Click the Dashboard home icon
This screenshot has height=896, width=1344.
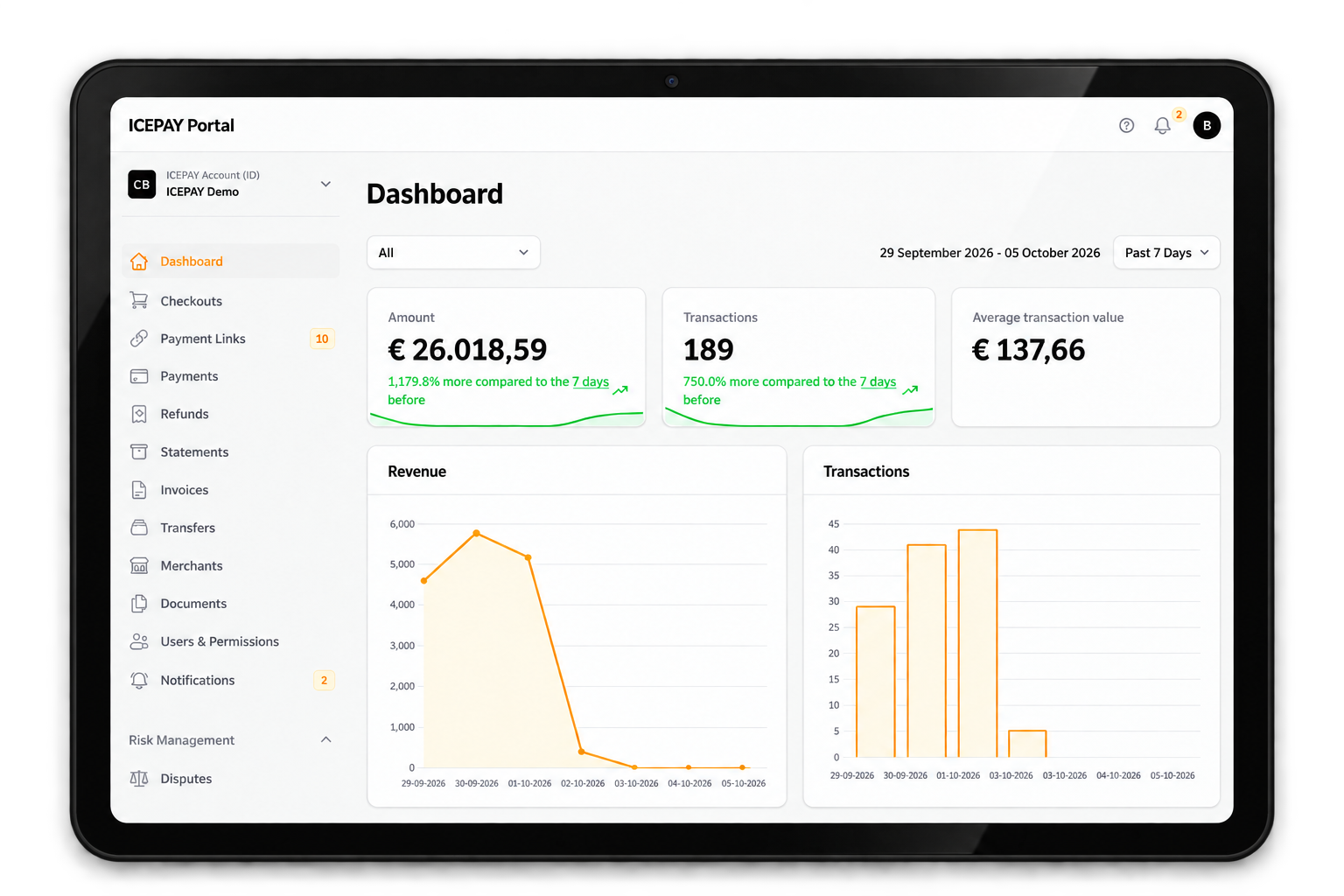point(139,262)
